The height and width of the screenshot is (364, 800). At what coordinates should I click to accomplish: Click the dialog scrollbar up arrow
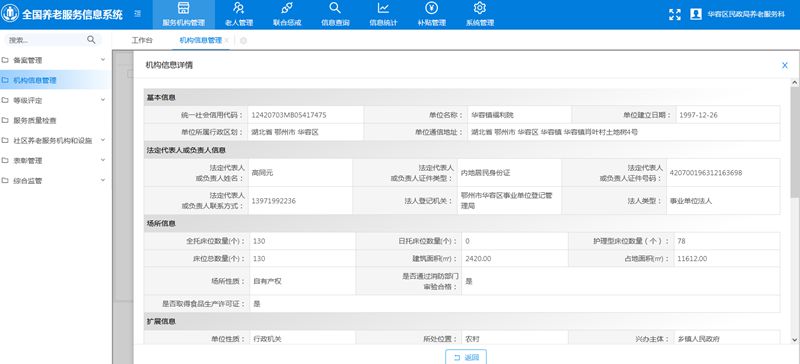click(x=795, y=83)
